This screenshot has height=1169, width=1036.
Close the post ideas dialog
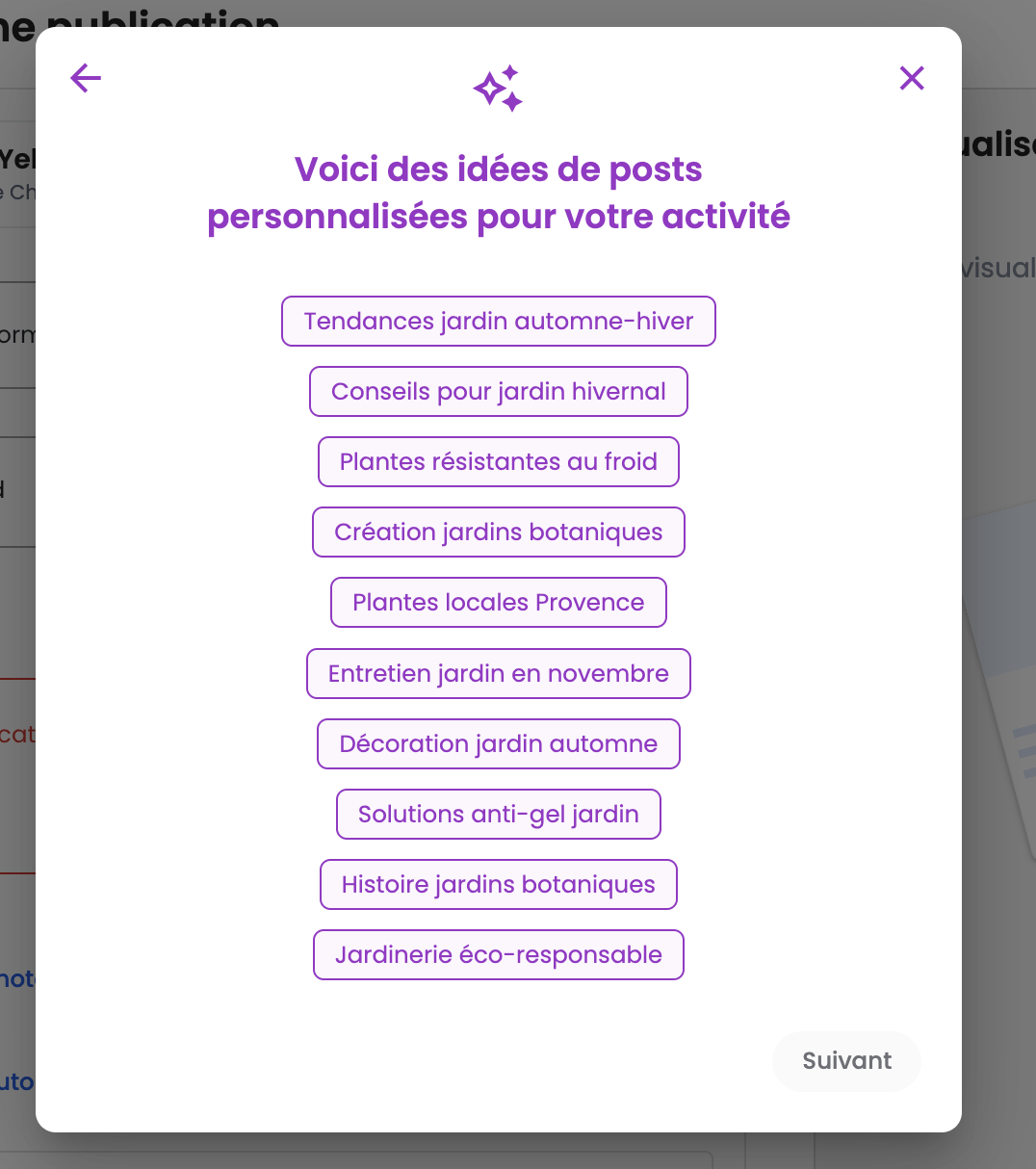(x=911, y=78)
